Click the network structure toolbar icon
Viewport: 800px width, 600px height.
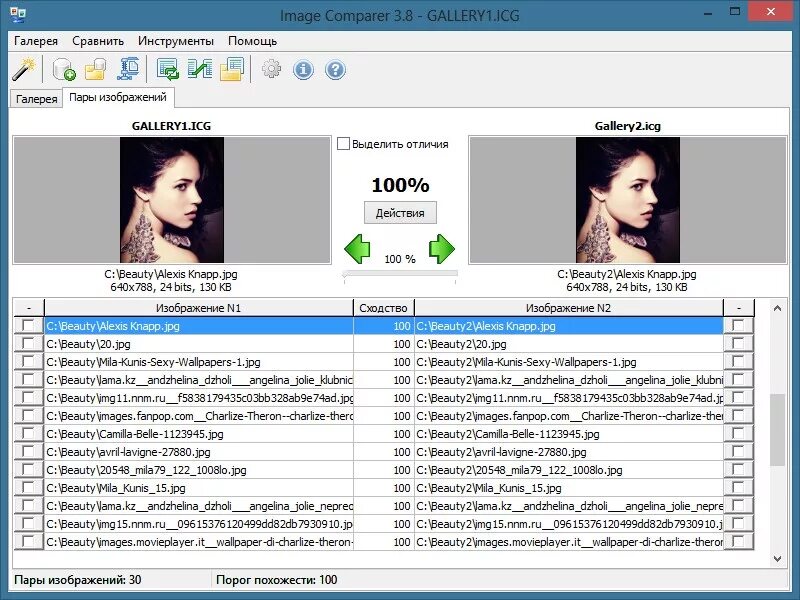point(128,69)
